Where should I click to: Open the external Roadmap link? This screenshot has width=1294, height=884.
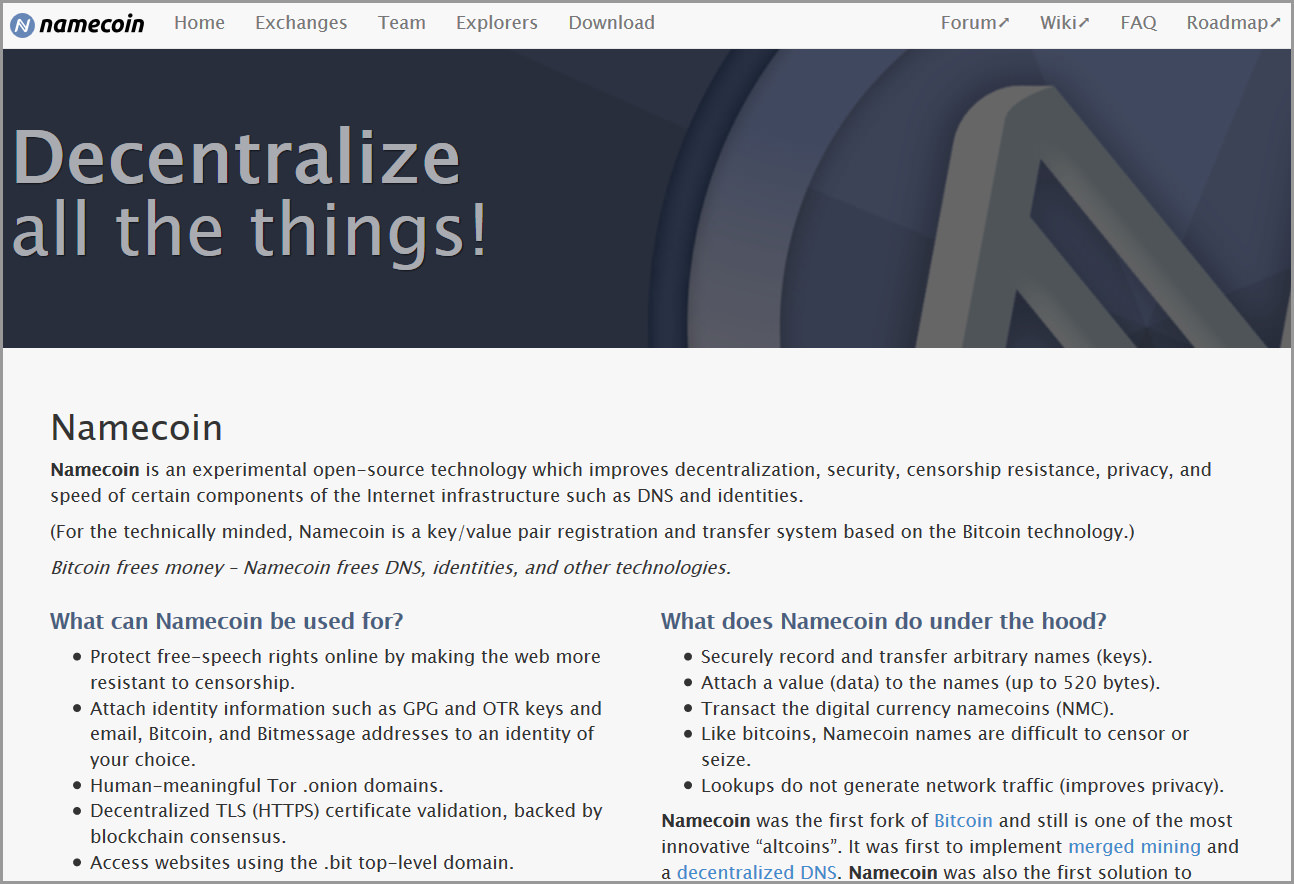(1233, 23)
